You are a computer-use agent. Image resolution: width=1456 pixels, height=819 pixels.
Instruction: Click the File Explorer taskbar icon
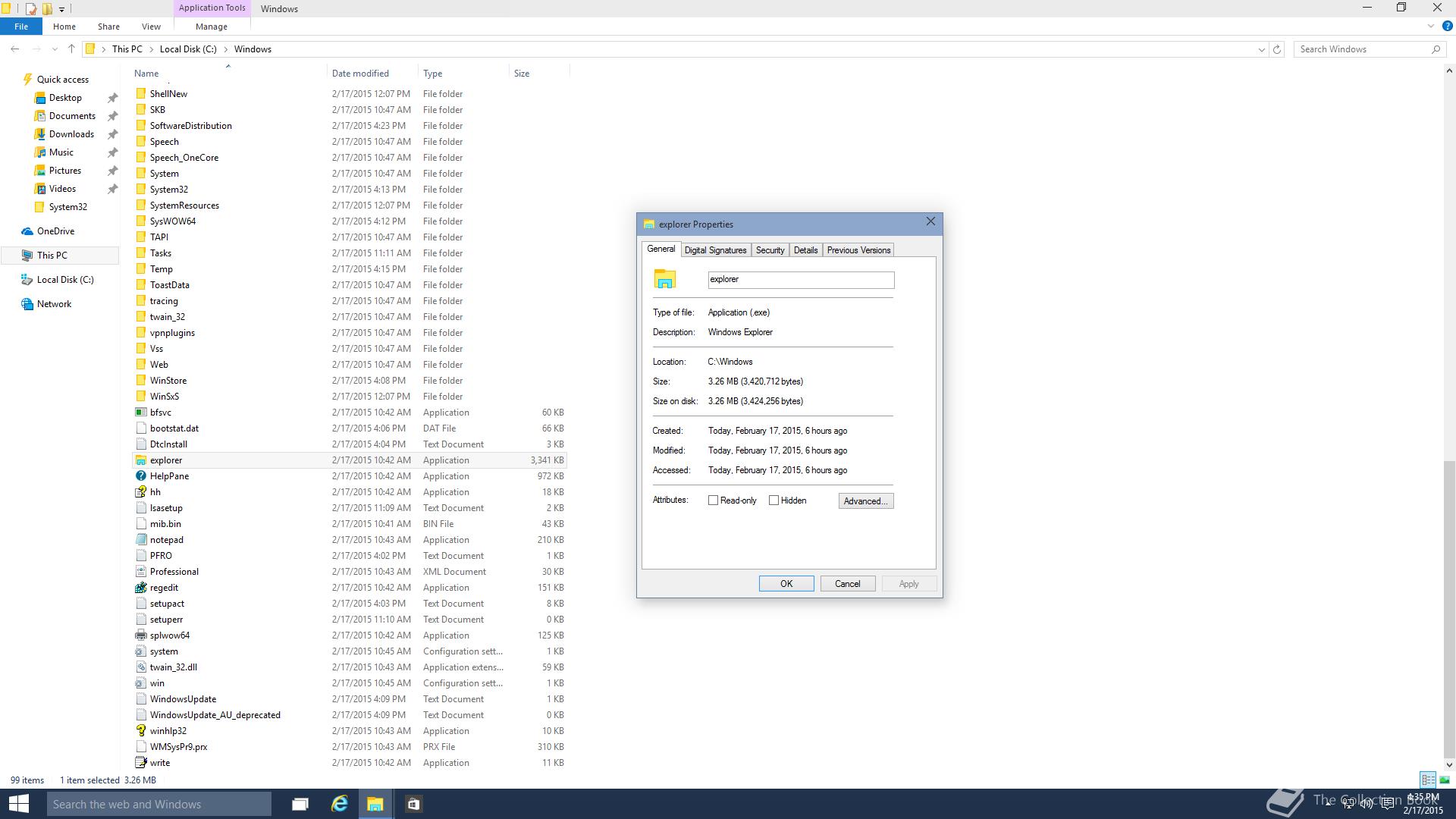click(x=375, y=804)
